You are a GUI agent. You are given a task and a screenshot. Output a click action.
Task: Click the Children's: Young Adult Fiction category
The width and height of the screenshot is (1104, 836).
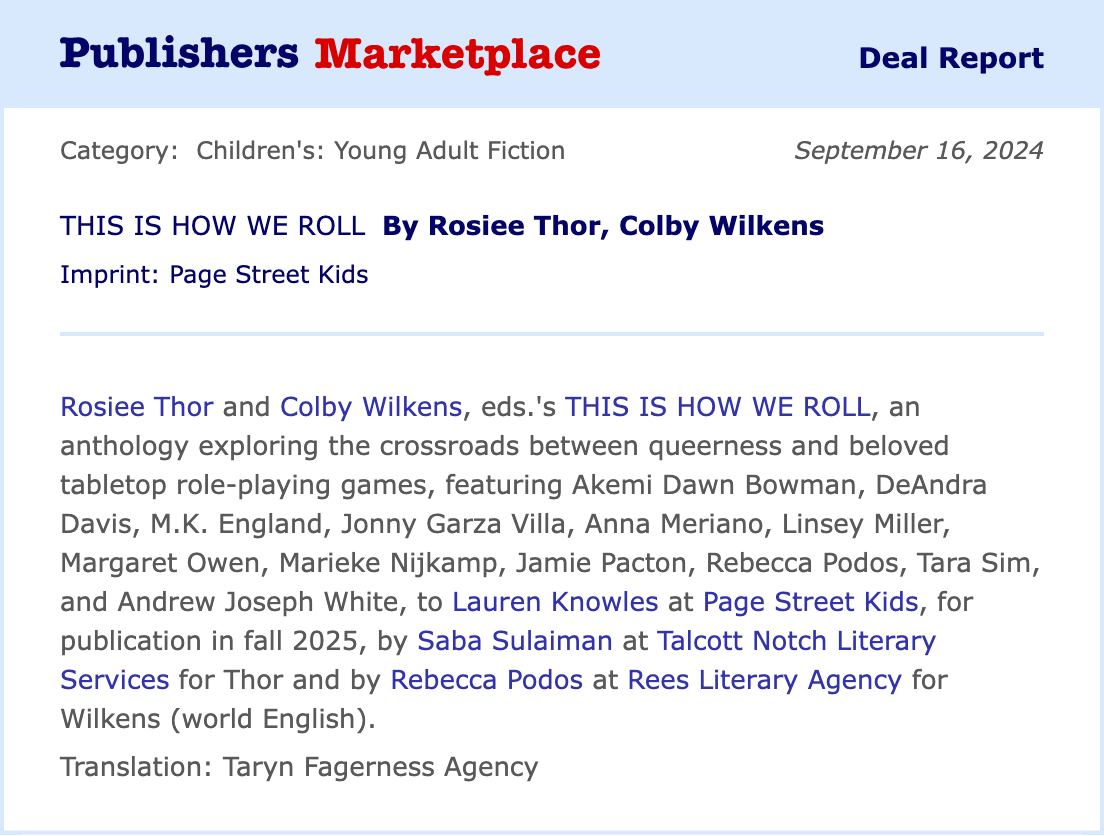(x=380, y=151)
